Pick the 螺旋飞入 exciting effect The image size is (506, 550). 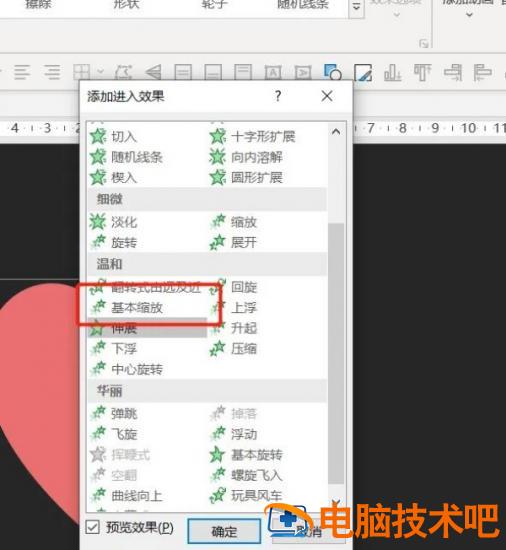[x=246, y=475]
